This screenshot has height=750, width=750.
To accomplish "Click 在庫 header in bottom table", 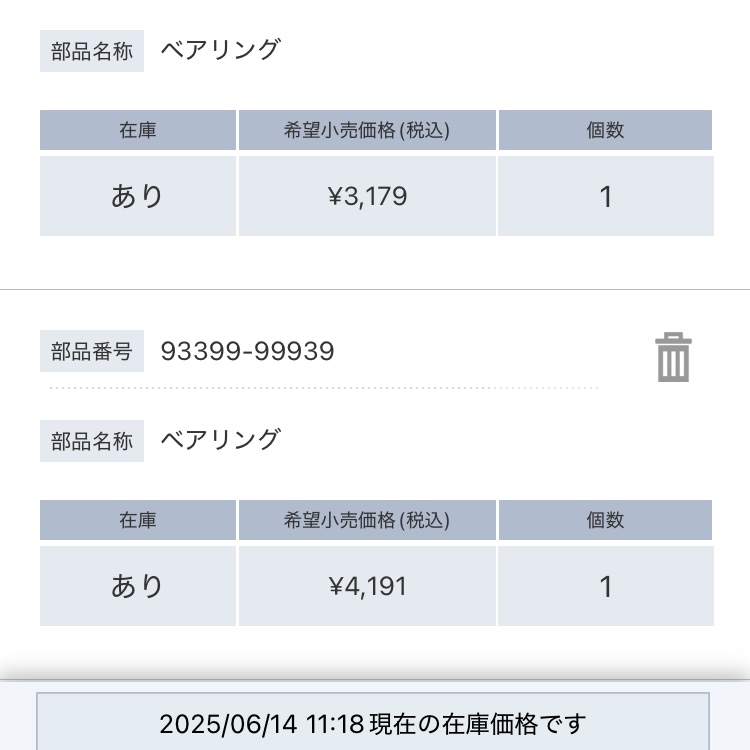I will 138,520.
